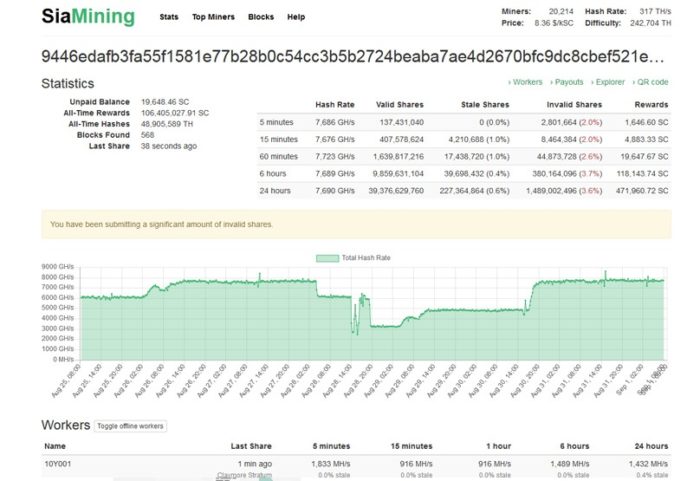Click the Last Share column header in Workers
This screenshot has width=700, height=481.
(251, 446)
